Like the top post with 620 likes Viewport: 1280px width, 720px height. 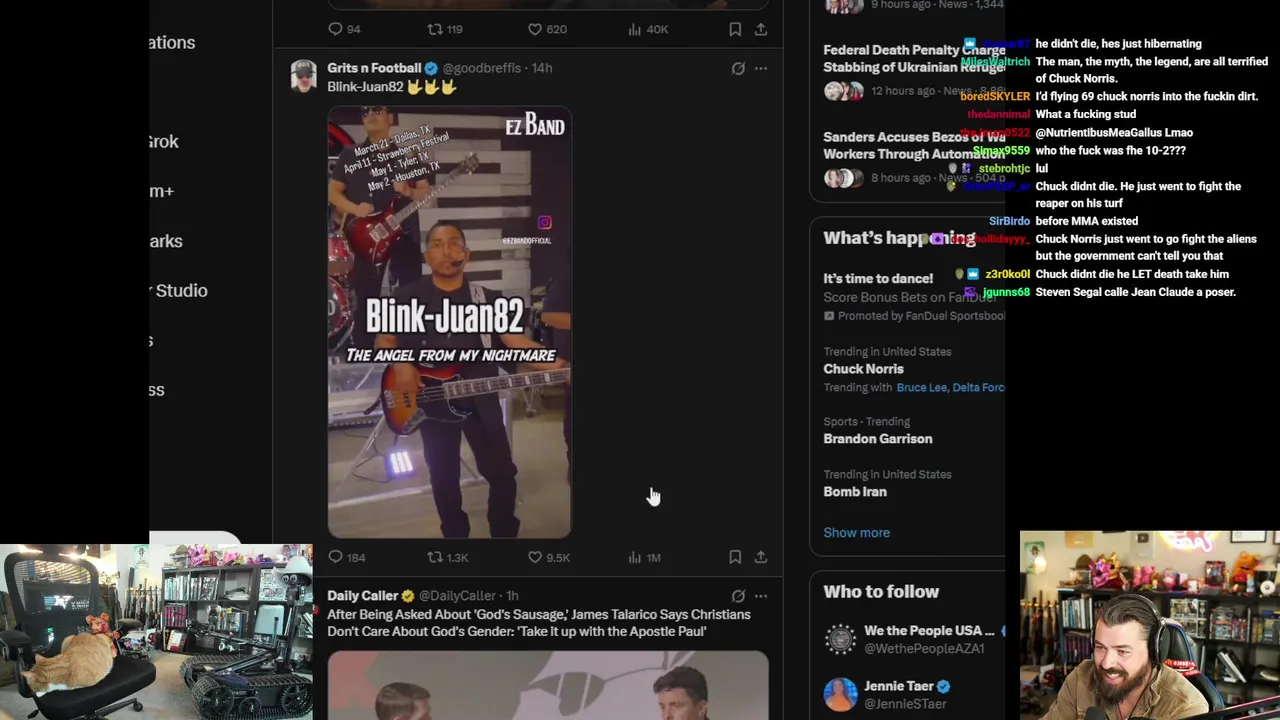(547, 29)
